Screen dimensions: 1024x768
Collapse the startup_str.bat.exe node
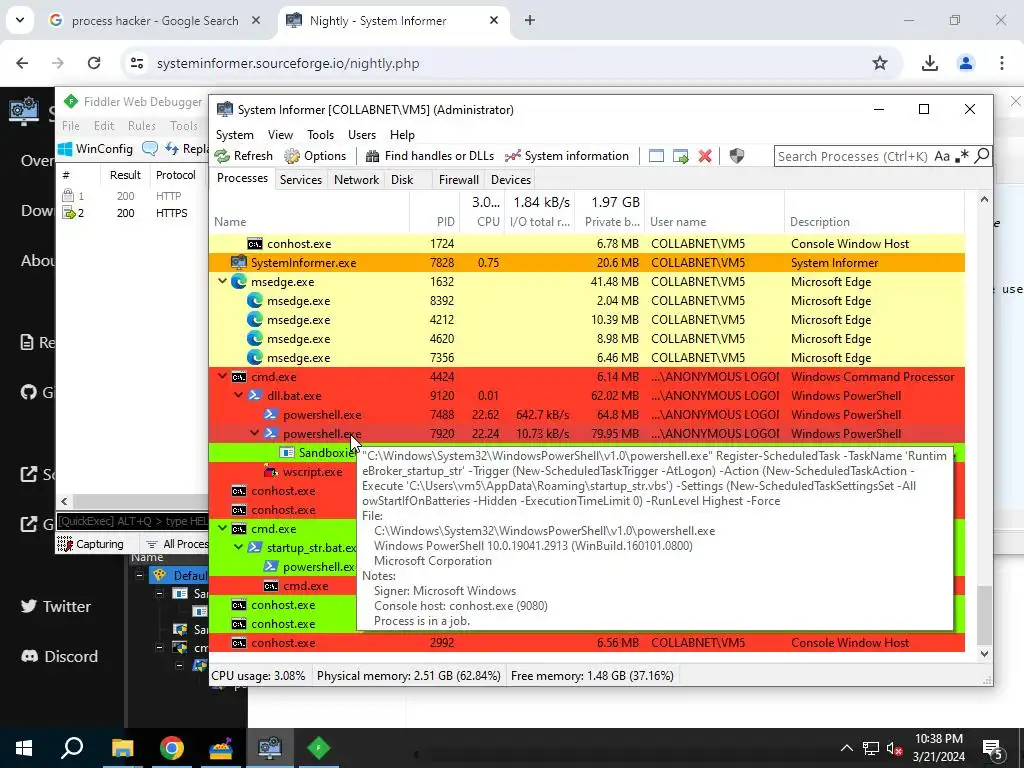(238, 548)
